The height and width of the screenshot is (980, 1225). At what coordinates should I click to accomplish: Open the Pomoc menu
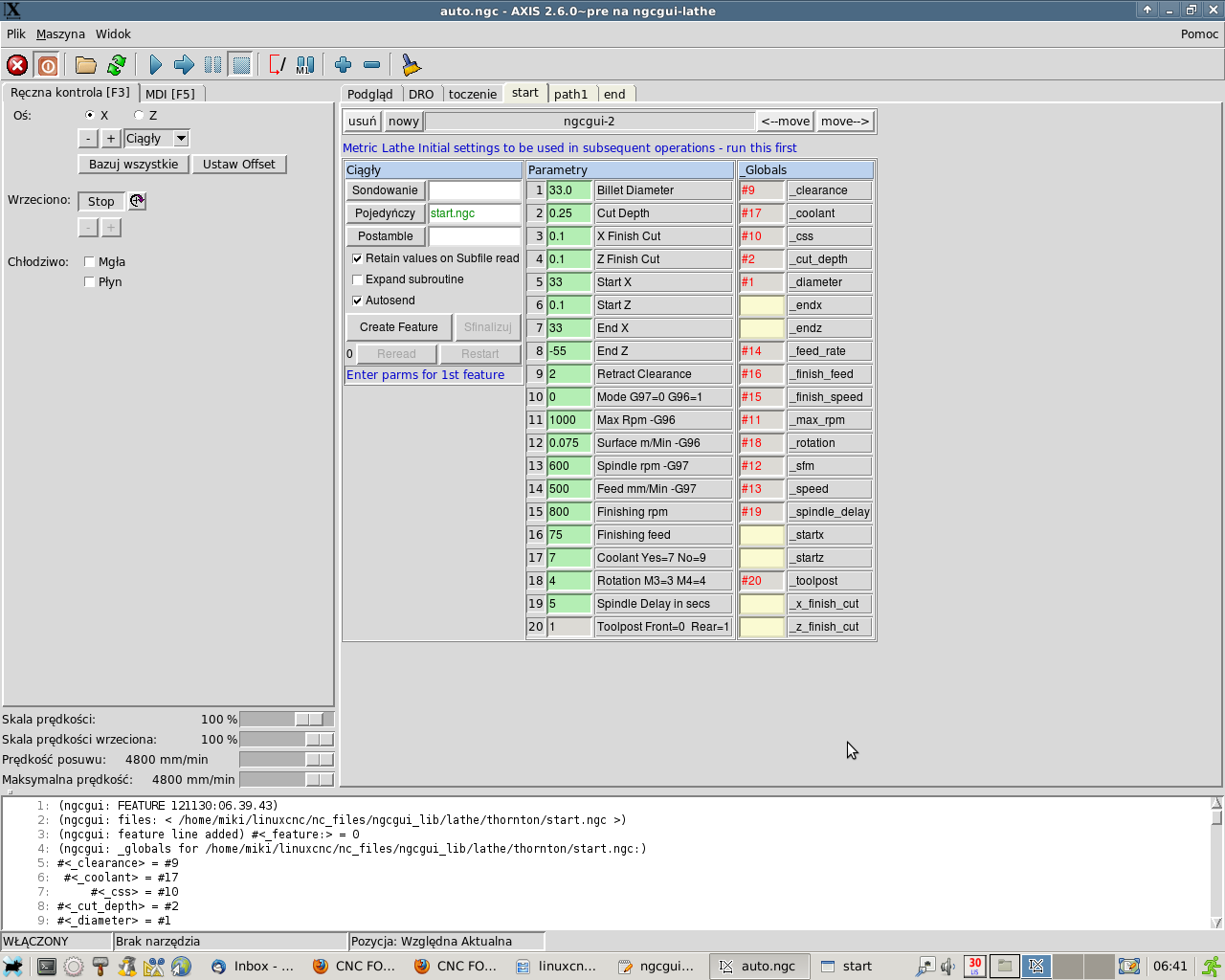1199,33
